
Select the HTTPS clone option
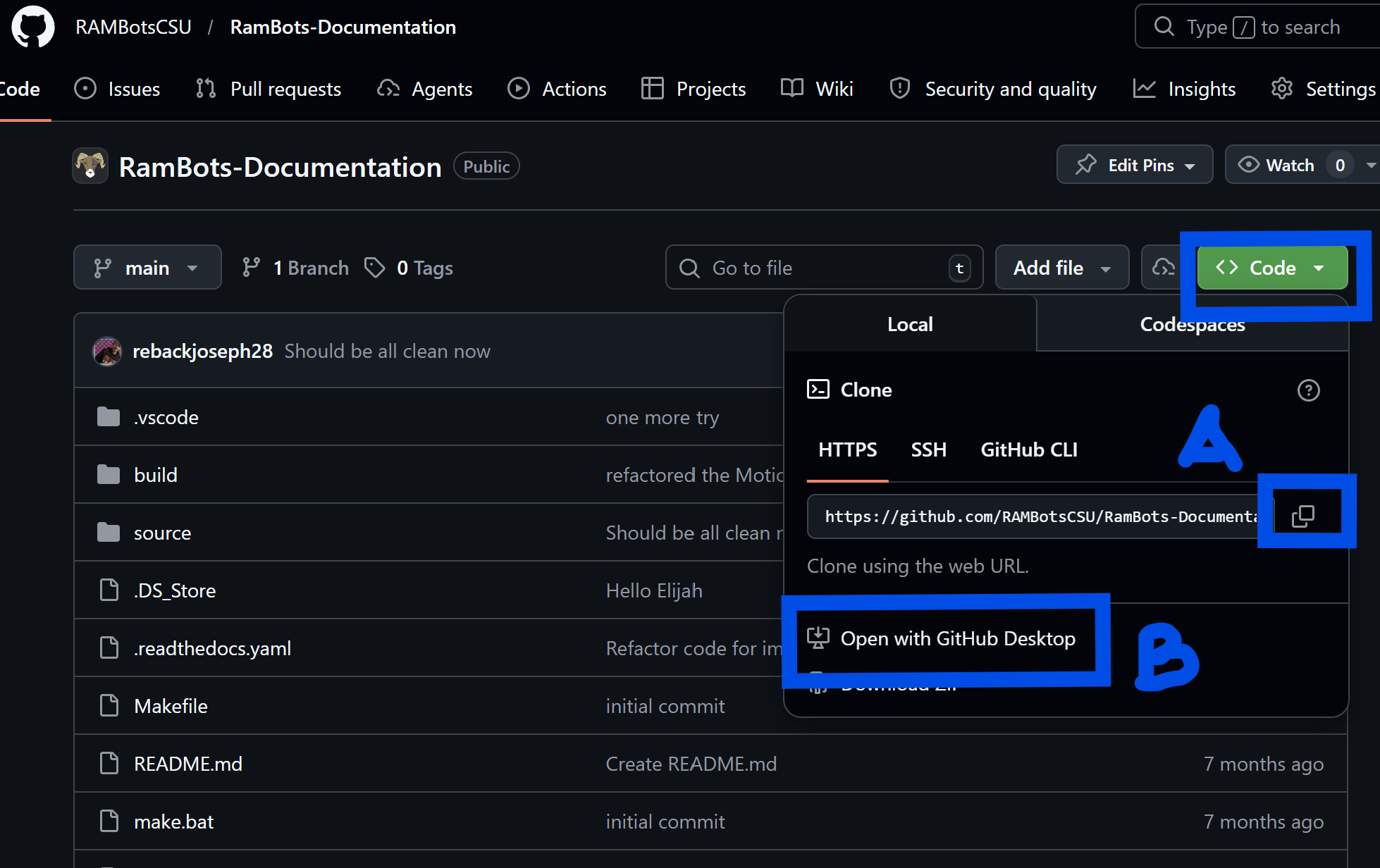pyautogui.click(x=847, y=449)
